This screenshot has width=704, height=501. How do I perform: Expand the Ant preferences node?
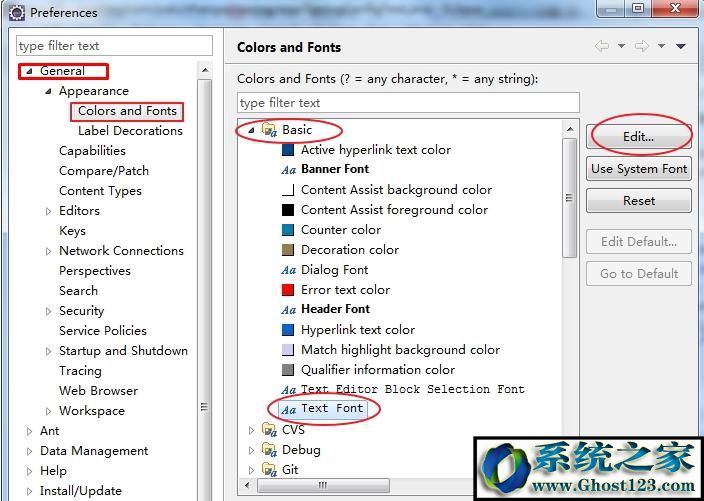[x=30, y=431]
